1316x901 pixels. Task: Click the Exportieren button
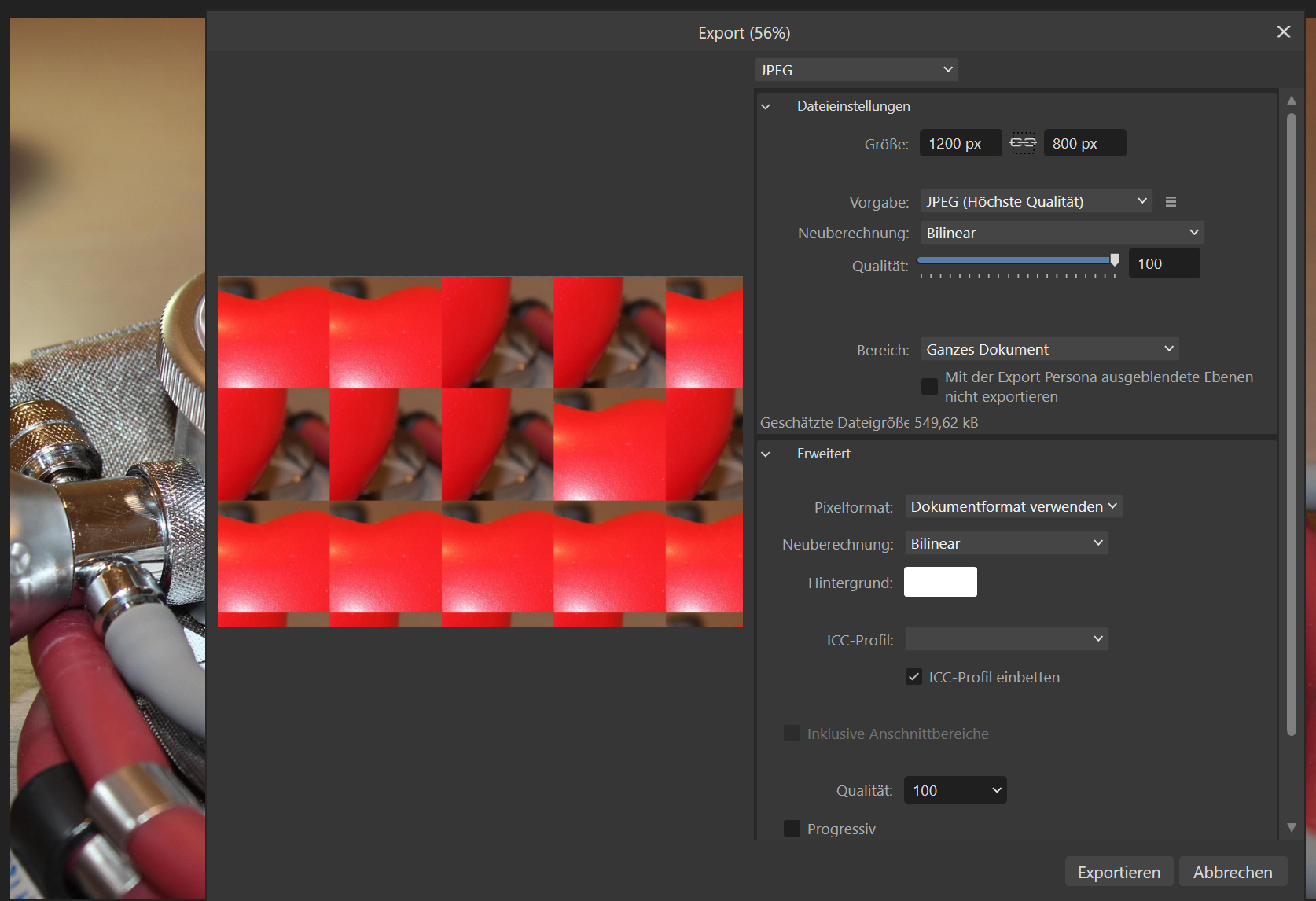1119,872
